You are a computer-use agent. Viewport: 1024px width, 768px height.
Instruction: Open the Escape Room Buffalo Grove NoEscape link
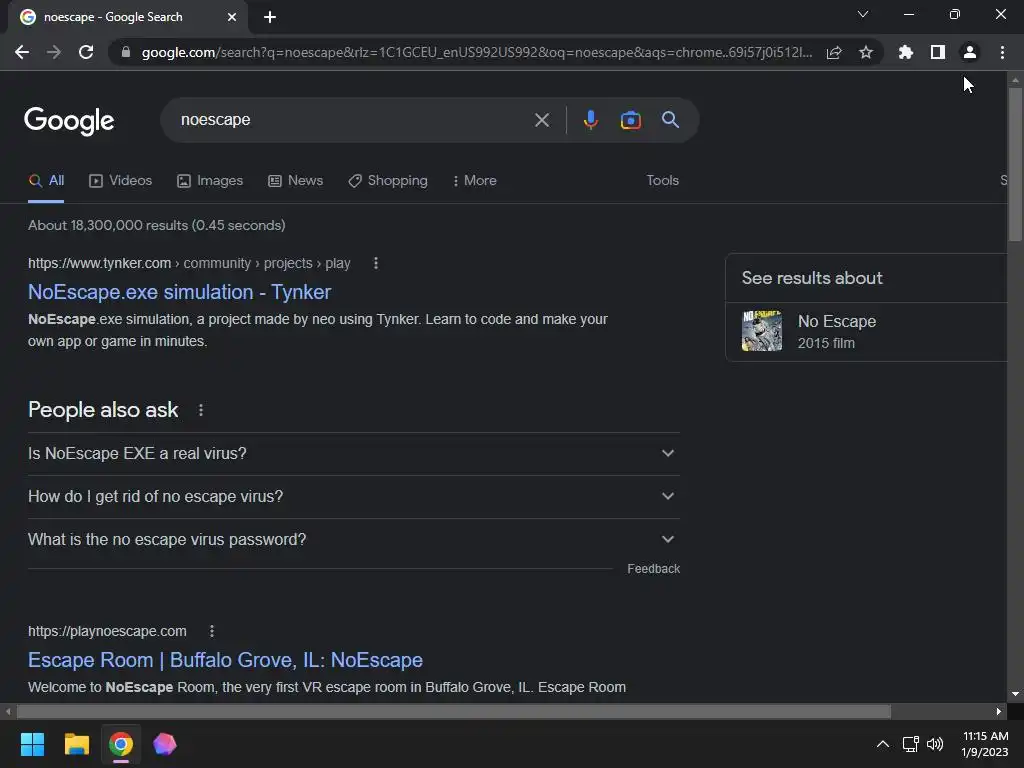pos(225,660)
